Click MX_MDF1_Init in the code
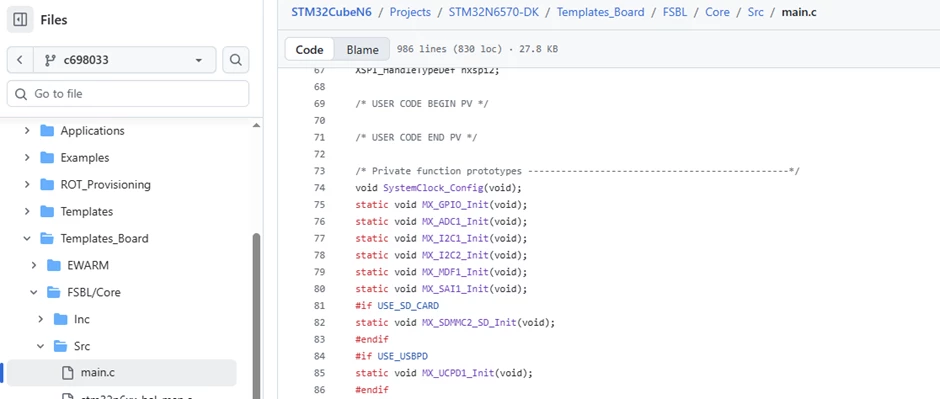Viewport: 940px width, 399px height. click(456, 272)
